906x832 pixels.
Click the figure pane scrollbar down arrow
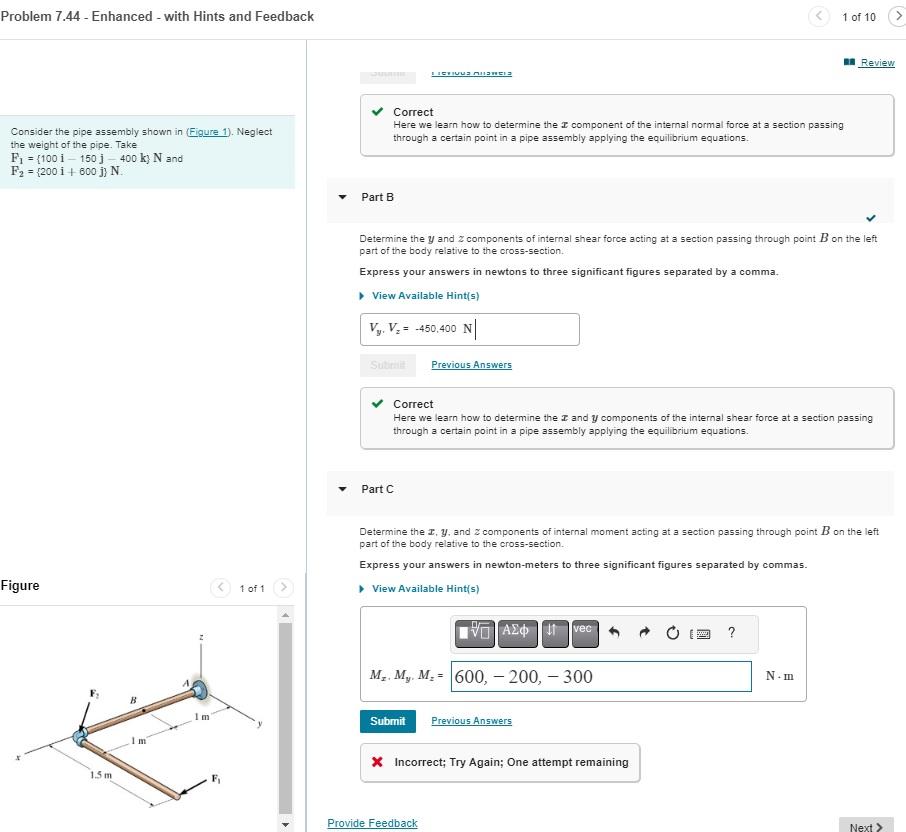point(284,823)
